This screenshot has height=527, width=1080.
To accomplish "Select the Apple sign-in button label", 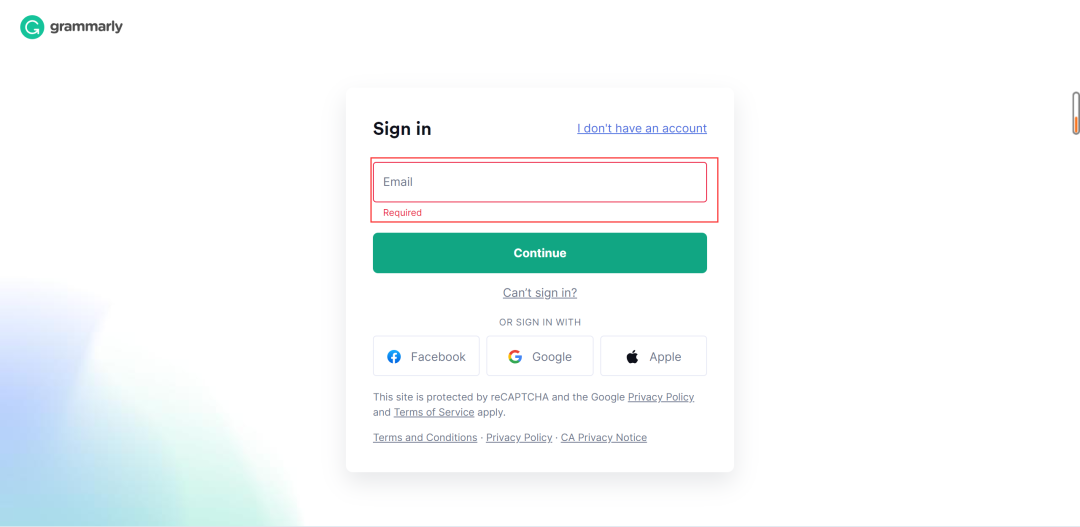I will coord(665,357).
